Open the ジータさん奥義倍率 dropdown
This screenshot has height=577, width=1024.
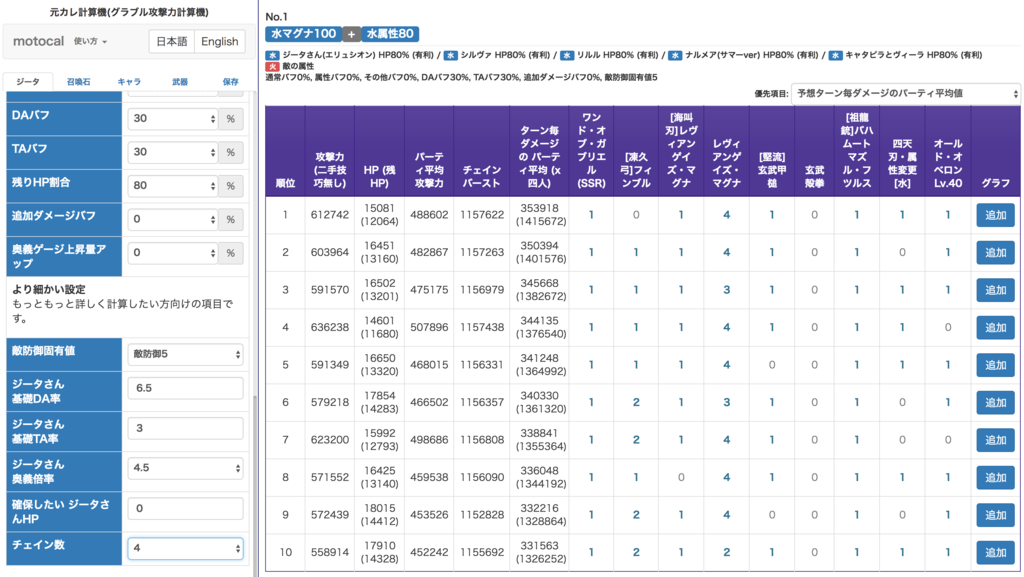pyautogui.click(x=185, y=468)
